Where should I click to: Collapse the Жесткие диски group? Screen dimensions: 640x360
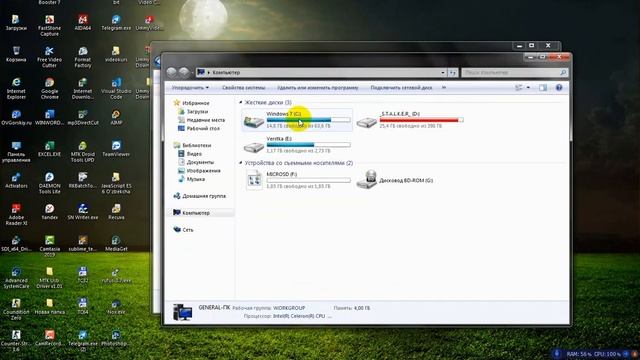240,102
